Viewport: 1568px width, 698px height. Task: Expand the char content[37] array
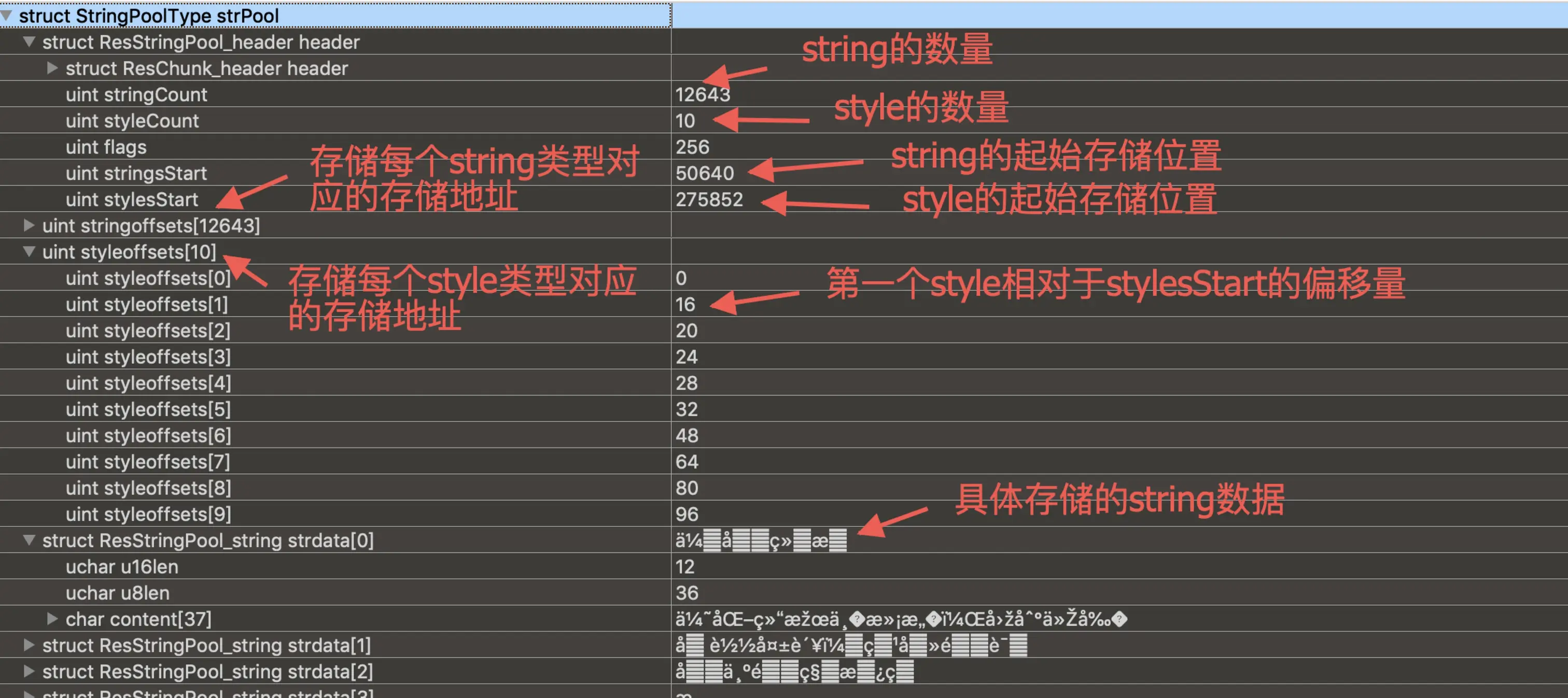coord(52,618)
